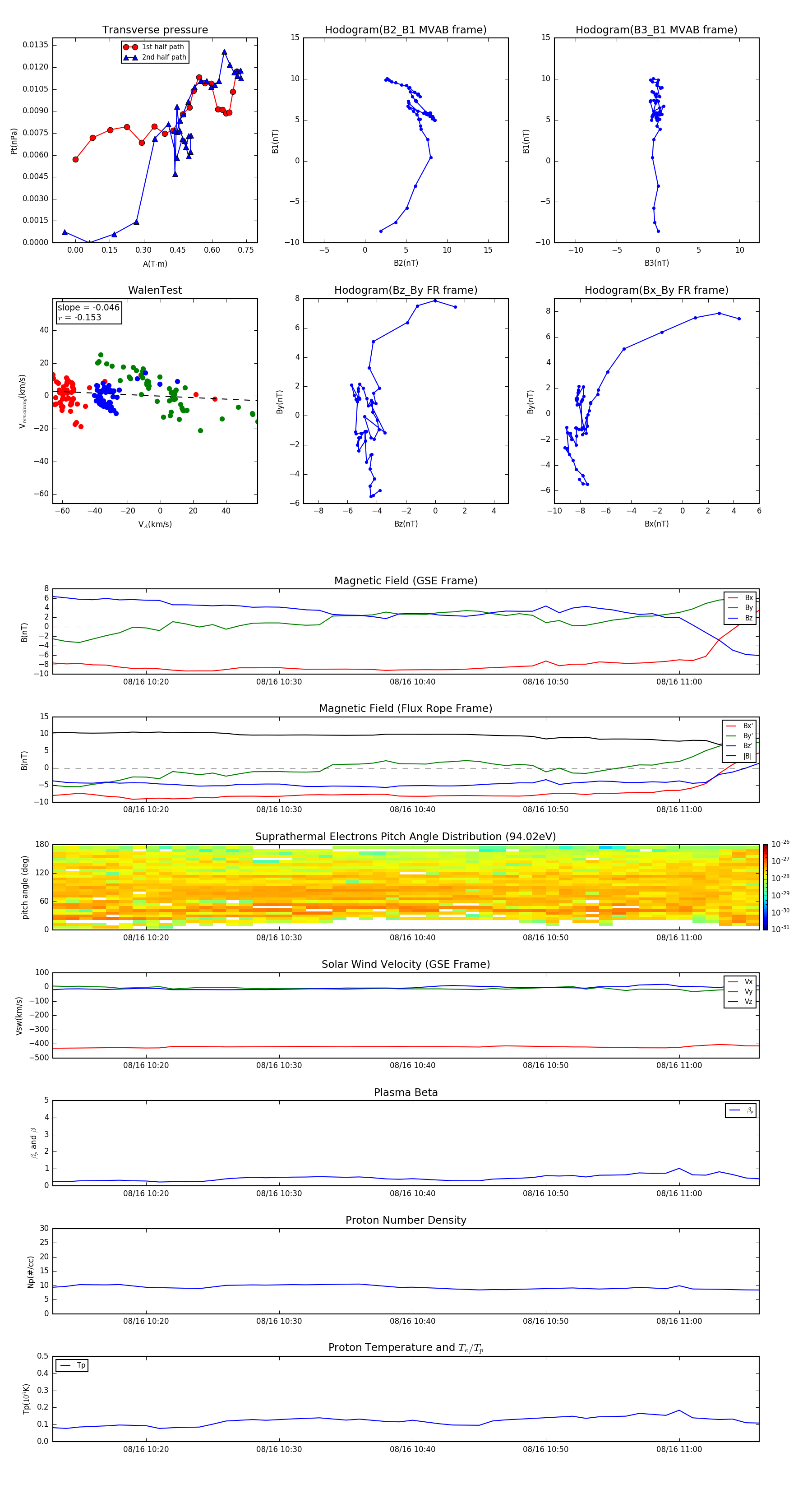
Task: Click the βp legend in Plasma Beta panel
Action: [741, 1110]
